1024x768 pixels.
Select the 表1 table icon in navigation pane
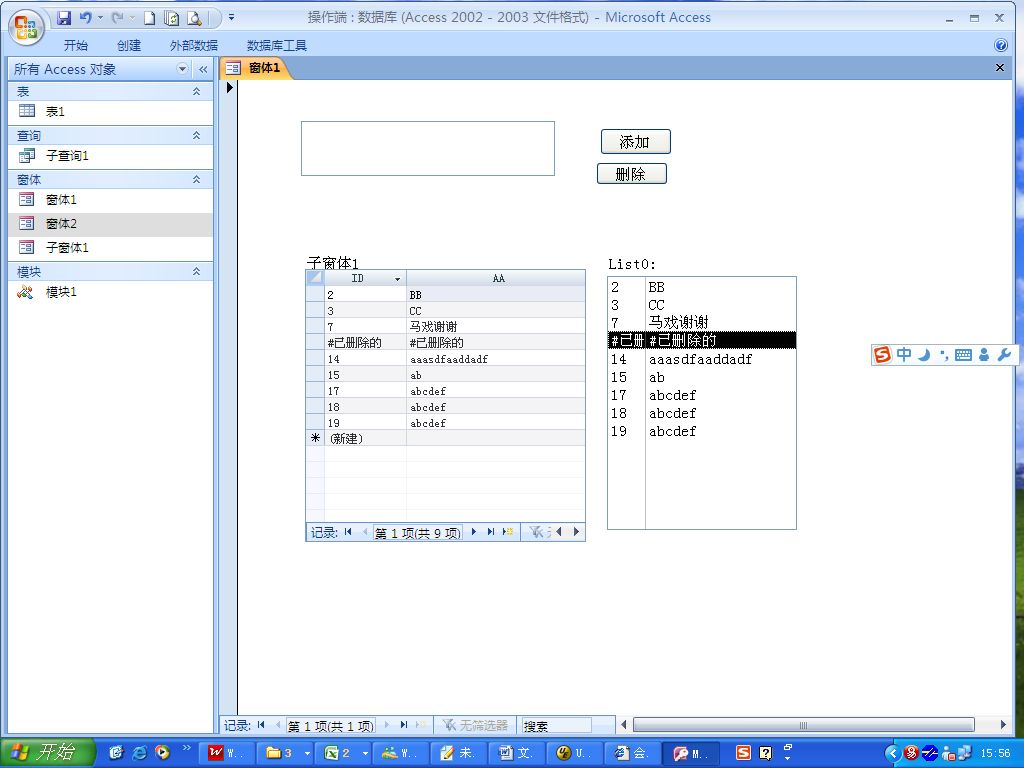27,111
